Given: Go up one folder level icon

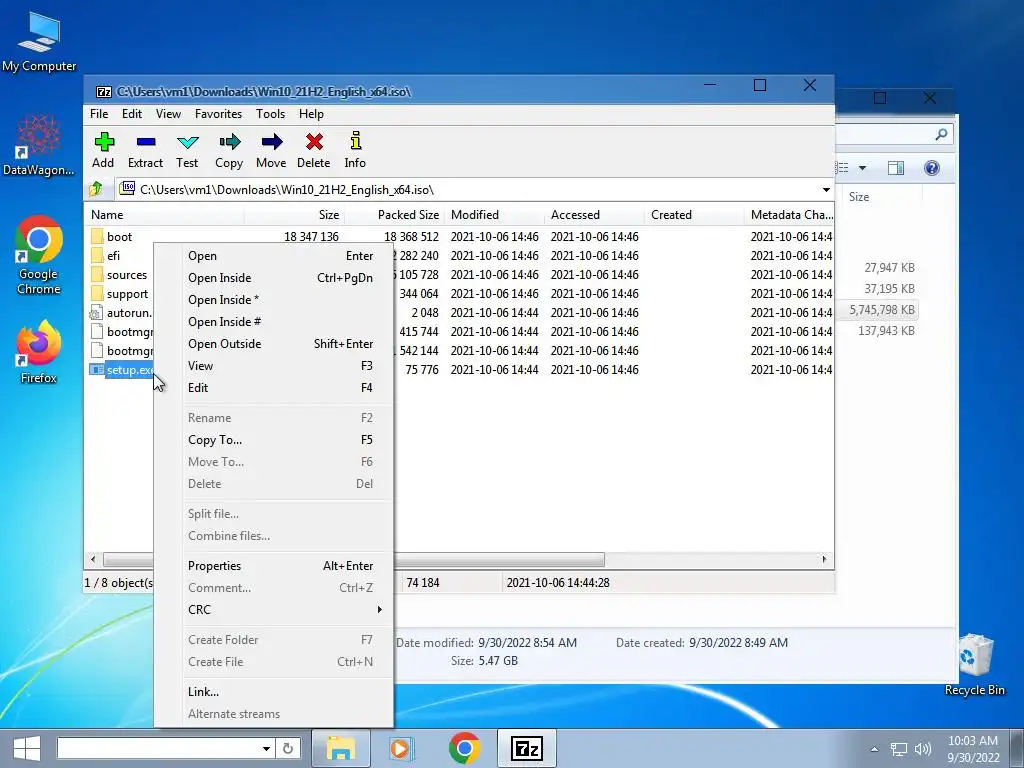Looking at the screenshot, I should coord(96,189).
